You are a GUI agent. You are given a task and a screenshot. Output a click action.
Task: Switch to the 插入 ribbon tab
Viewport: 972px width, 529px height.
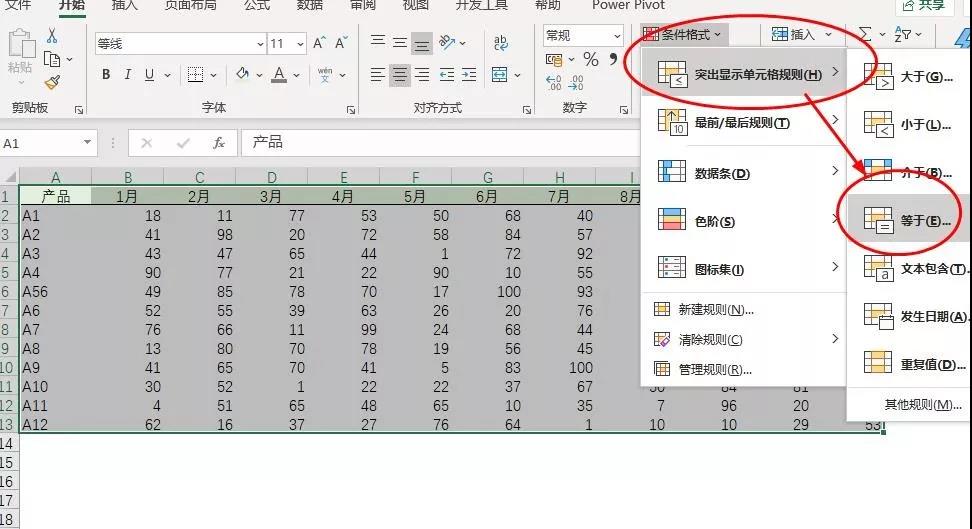[125, 6]
